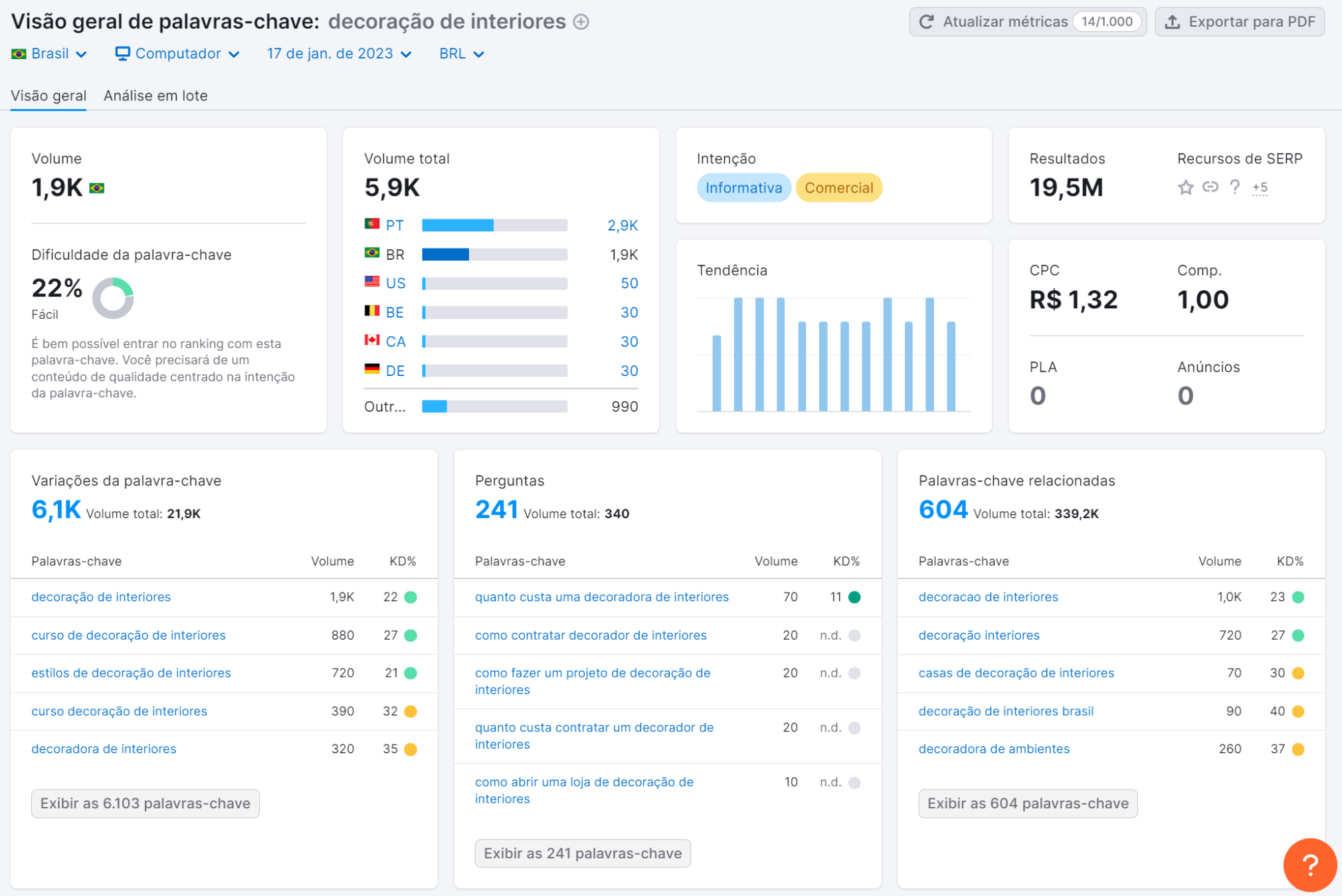Click the plus icon next to keyword title

pyautogui.click(x=581, y=22)
